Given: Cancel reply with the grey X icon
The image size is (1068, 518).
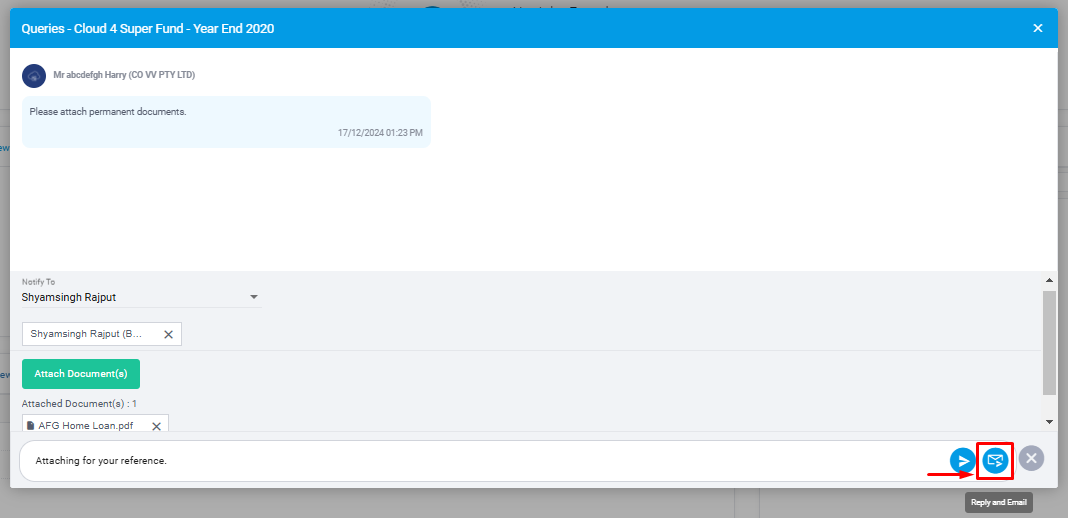Looking at the screenshot, I should tap(1031, 459).
